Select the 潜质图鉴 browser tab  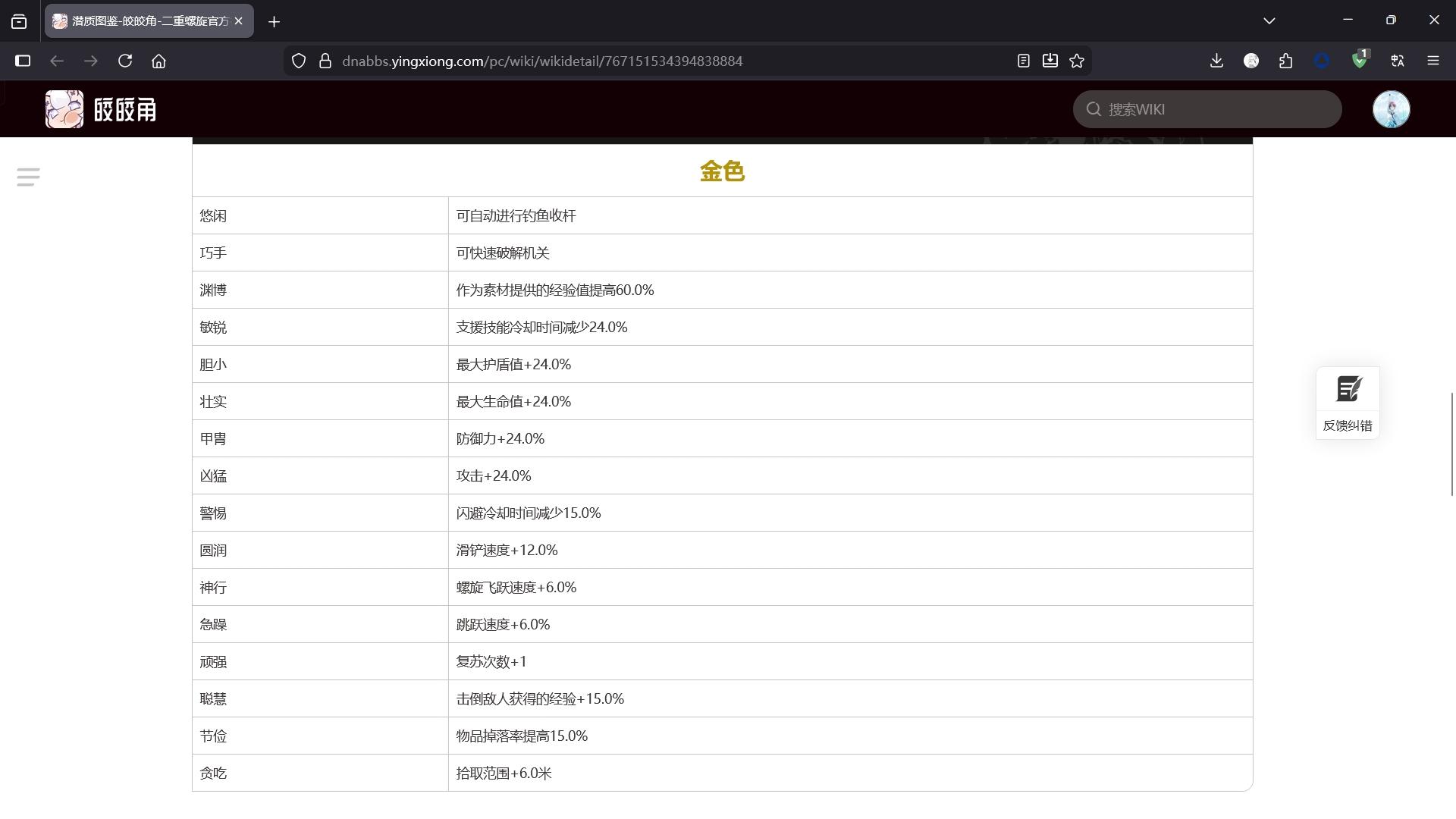[x=140, y=21]
